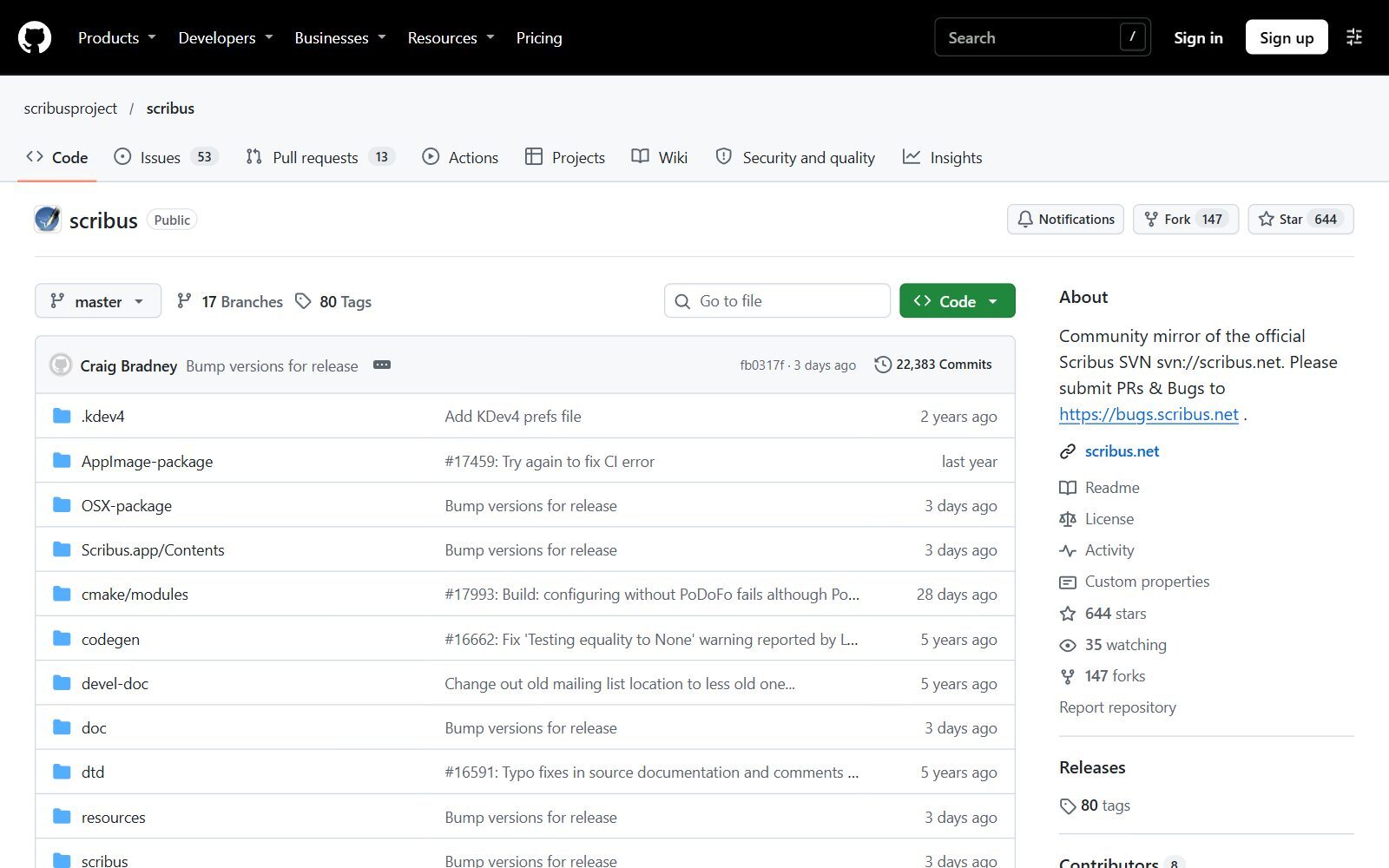This screenshot has width=1389, height=868.
Task: Expand the Developers menu
Action: [226, 37]
